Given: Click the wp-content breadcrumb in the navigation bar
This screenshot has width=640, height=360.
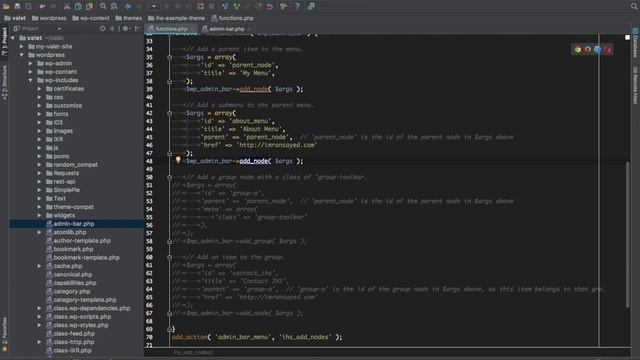Looking at the screenshot, I should coord(91,18).
